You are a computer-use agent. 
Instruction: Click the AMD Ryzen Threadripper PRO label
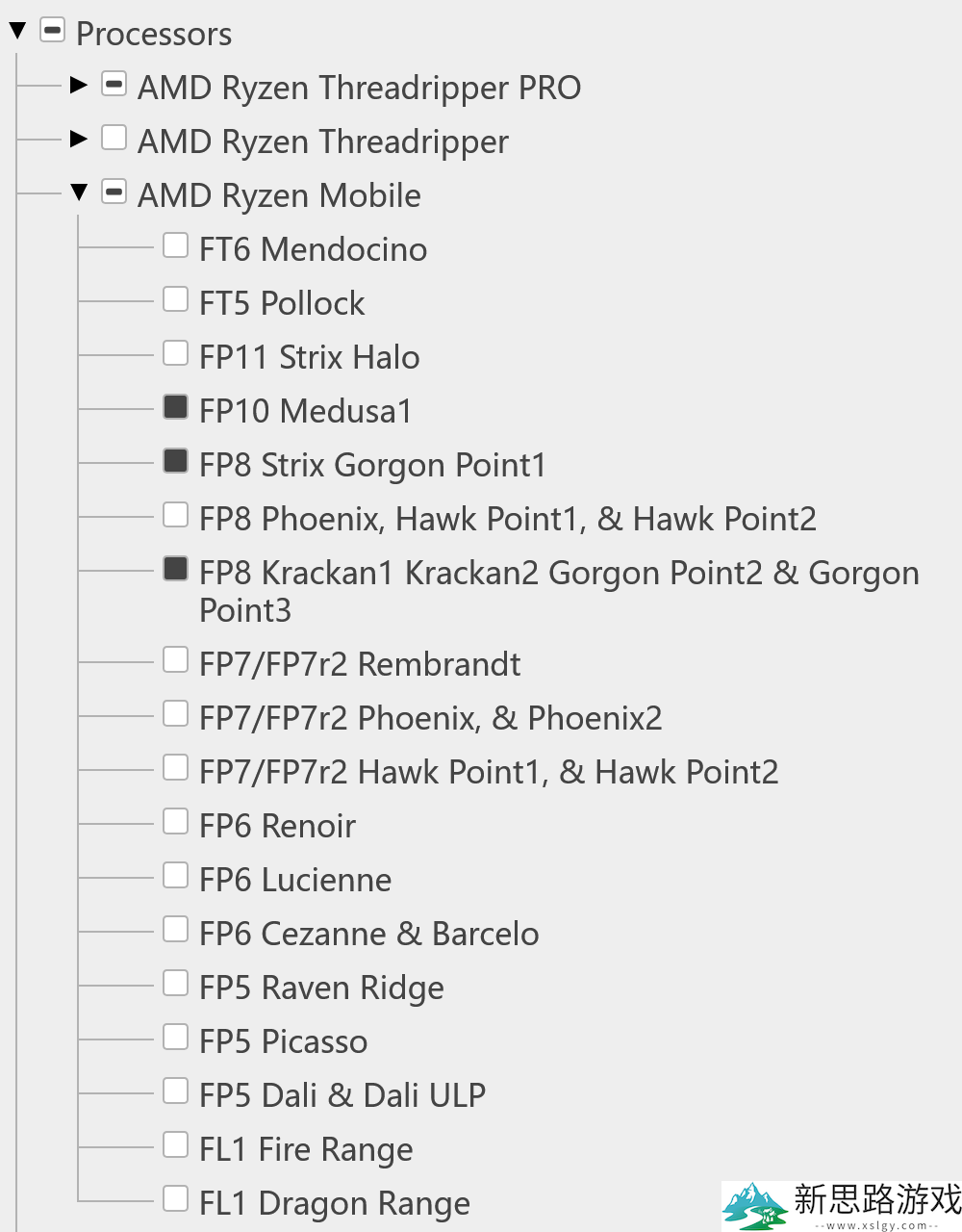pos(360,88)
